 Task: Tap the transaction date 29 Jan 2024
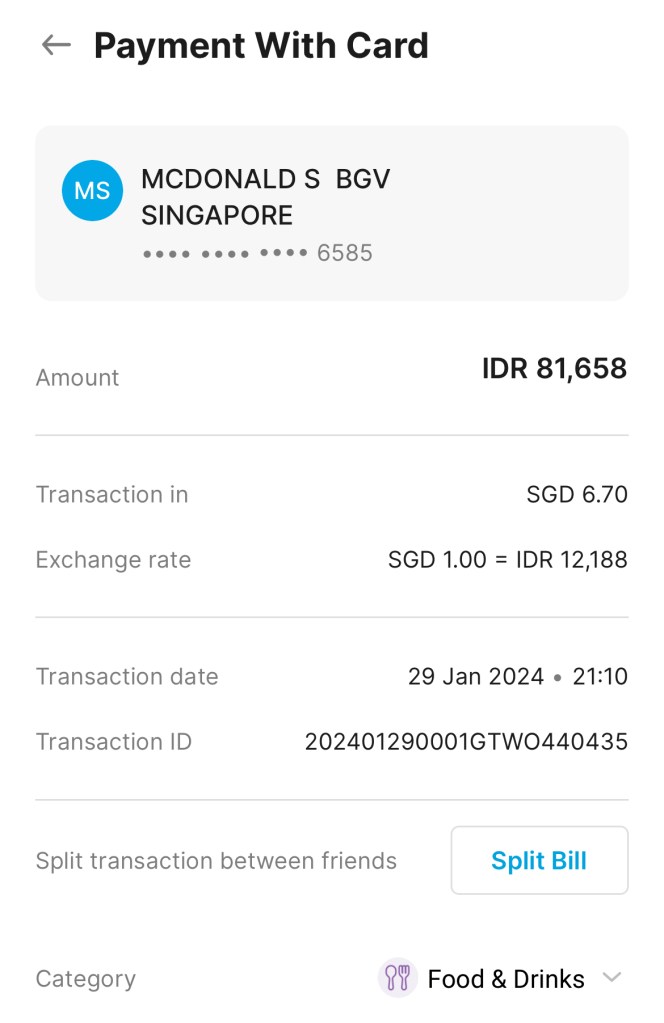pyautogui.click(x=475, y=677)
